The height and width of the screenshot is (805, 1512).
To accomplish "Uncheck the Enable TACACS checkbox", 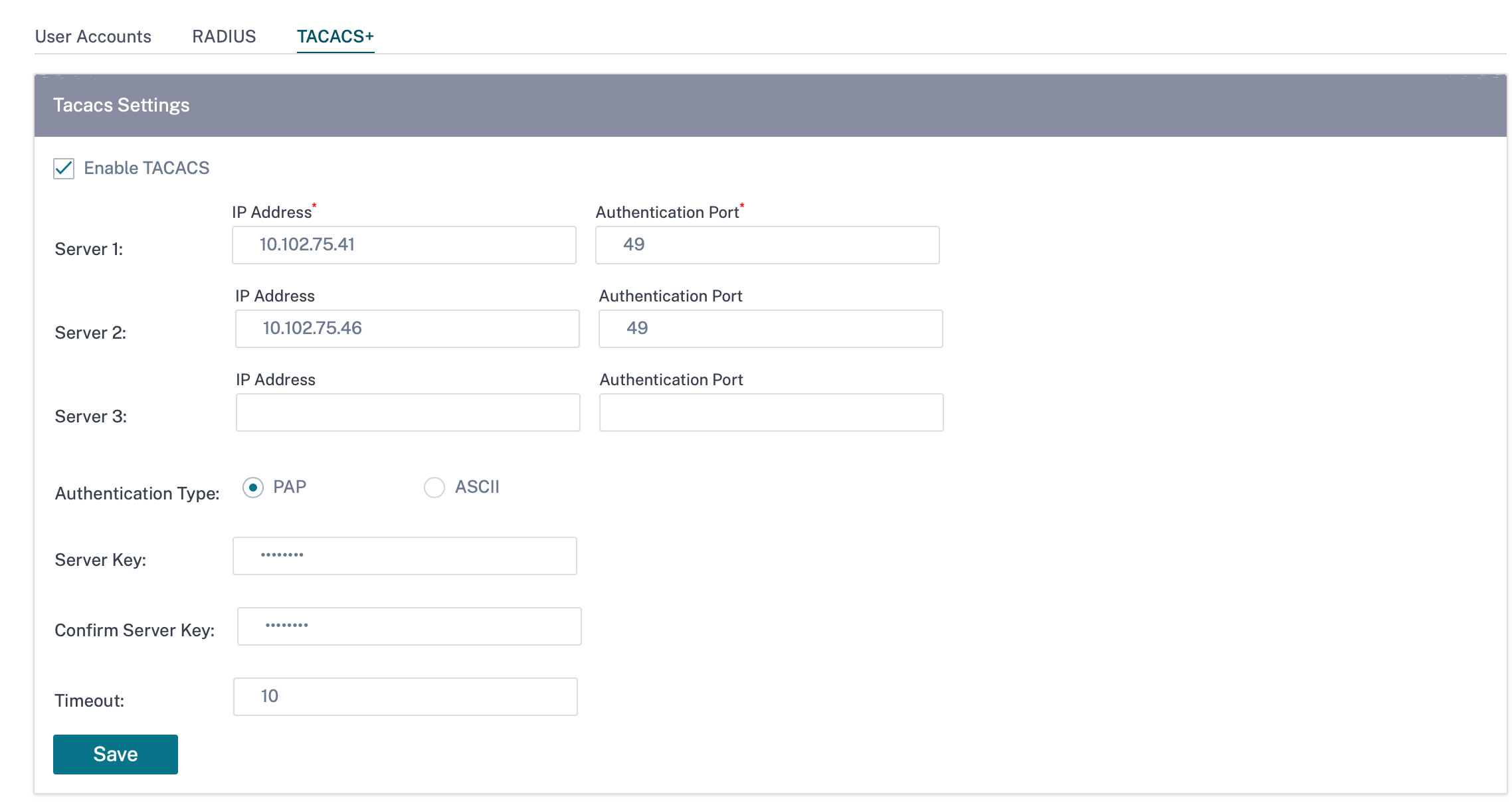I will click(64, 169).
